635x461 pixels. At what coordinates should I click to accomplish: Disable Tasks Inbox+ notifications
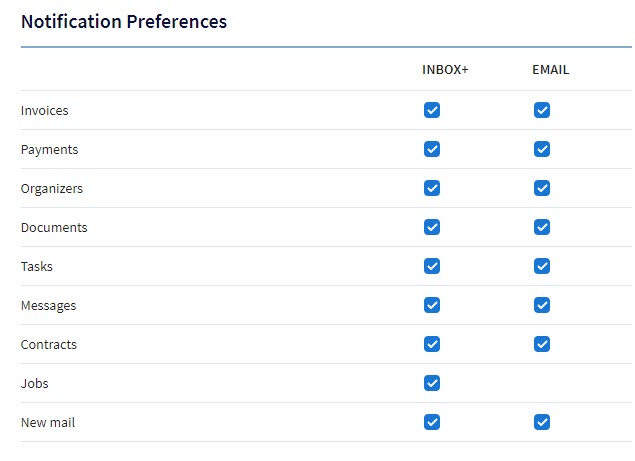pos(432,266)
